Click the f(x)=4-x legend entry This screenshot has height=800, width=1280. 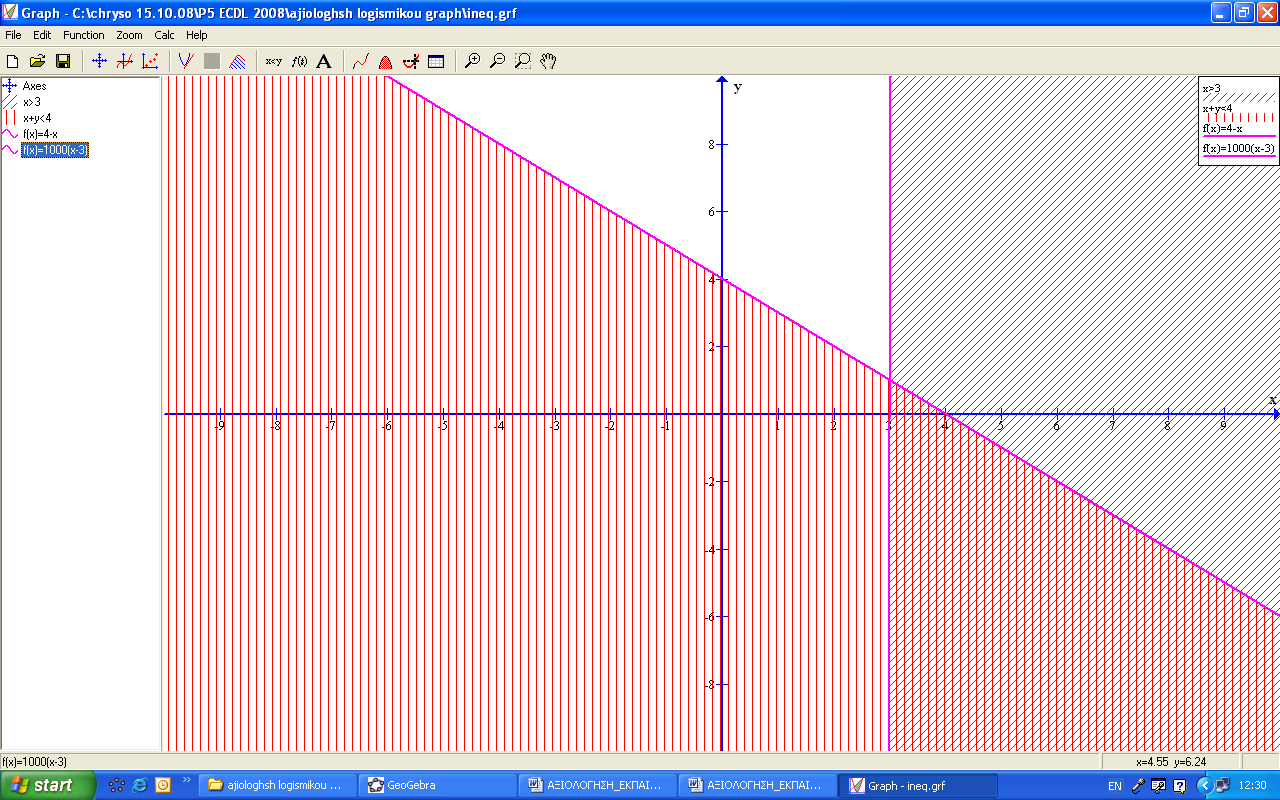point(1239,130)
